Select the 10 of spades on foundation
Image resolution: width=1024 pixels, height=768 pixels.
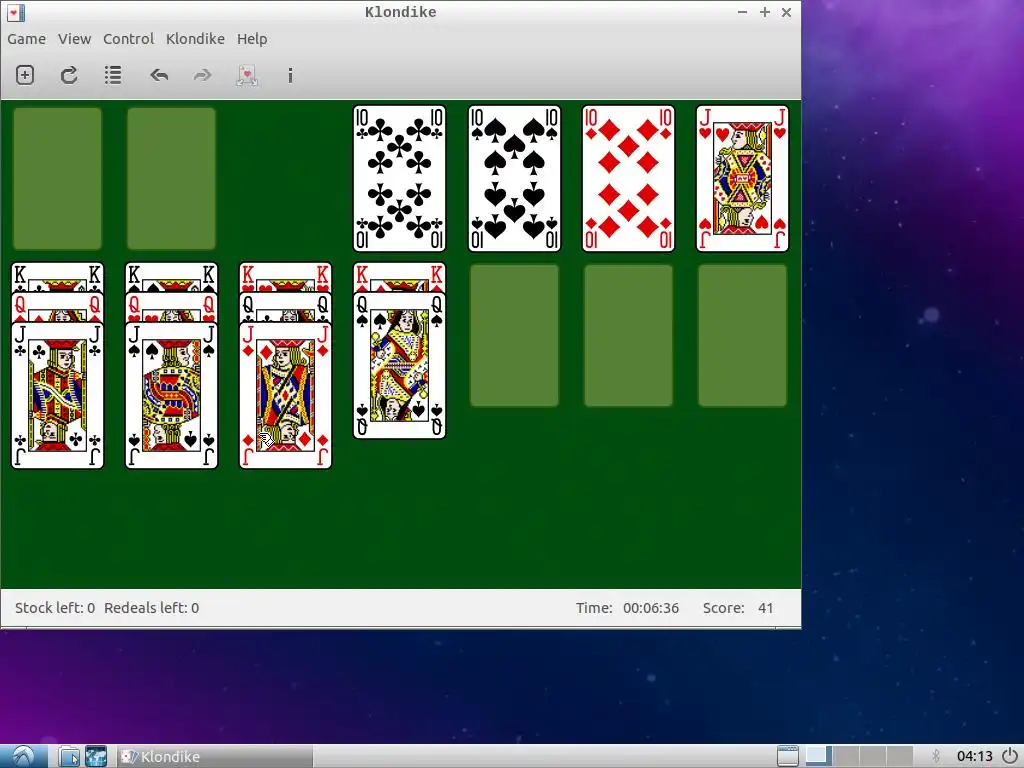click(514, 178)
